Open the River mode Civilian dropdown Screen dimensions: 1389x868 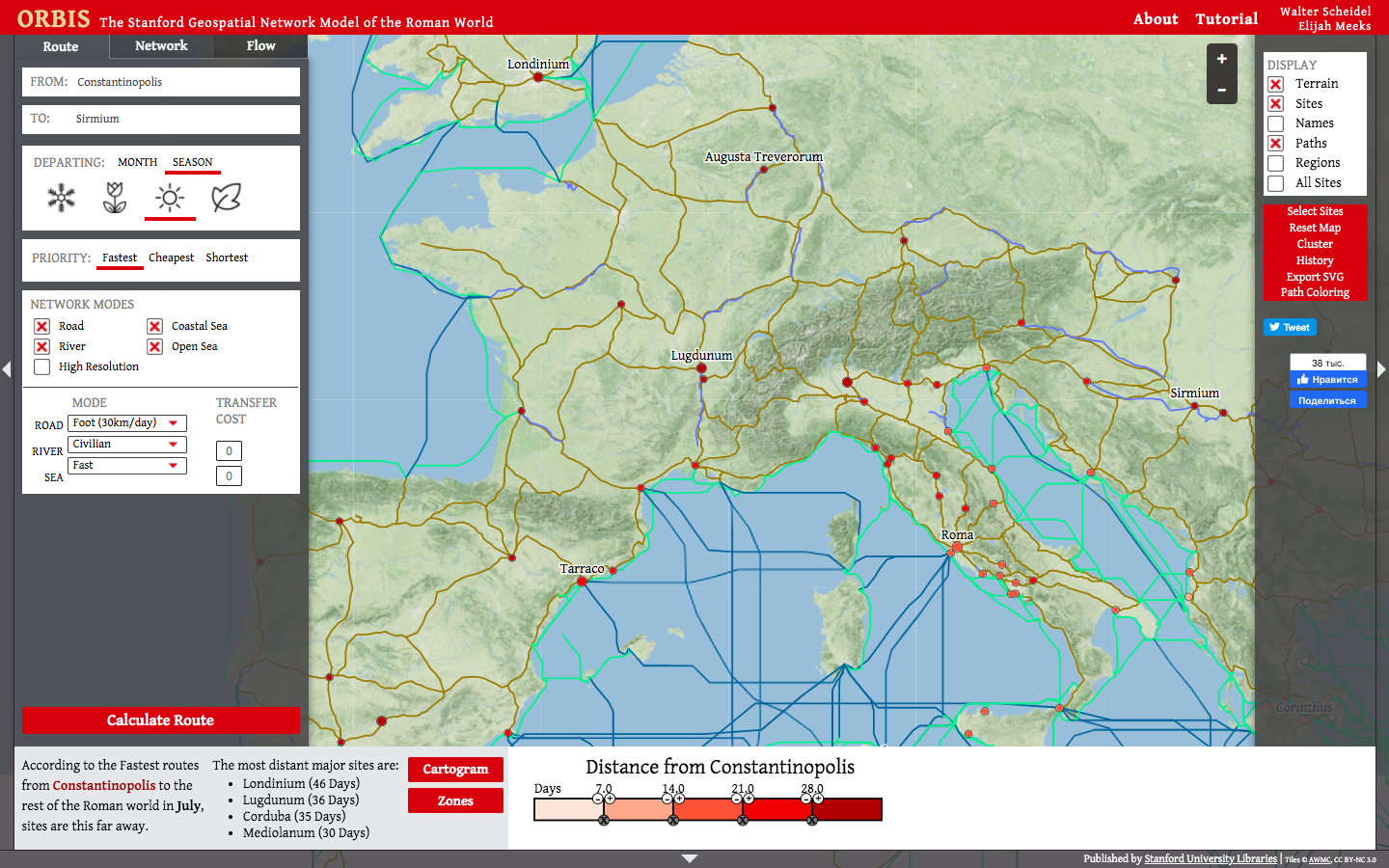127,445
